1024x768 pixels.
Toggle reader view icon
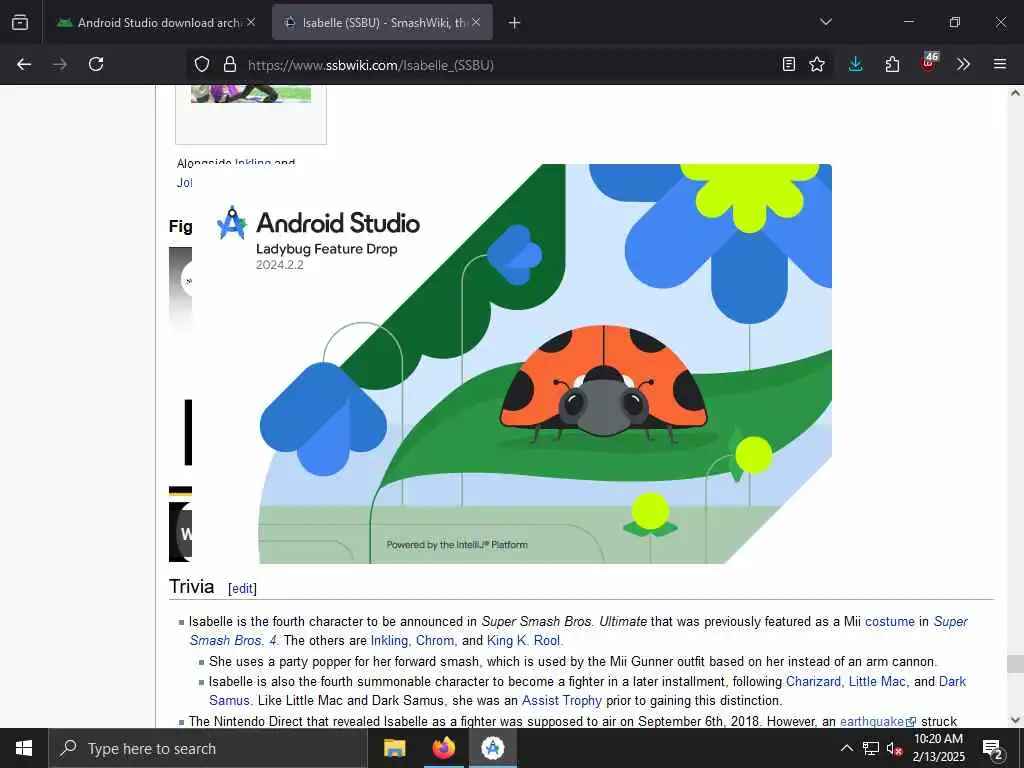point(789,64)
